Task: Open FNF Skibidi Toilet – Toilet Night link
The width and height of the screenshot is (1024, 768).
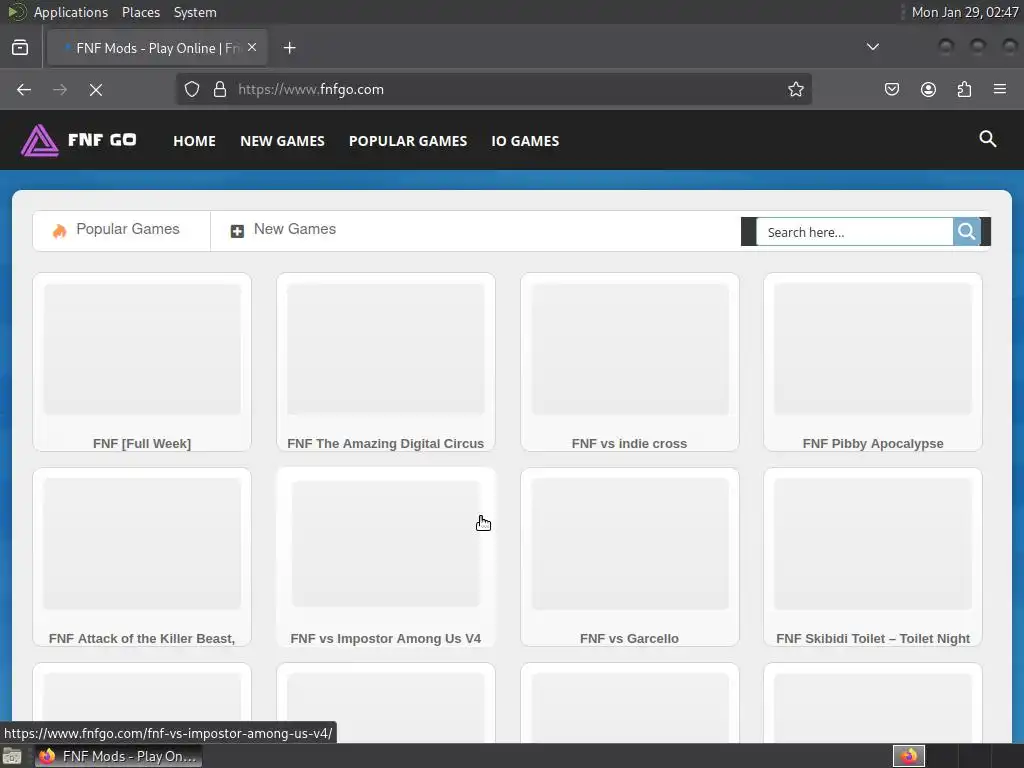Action: point(872,638)
